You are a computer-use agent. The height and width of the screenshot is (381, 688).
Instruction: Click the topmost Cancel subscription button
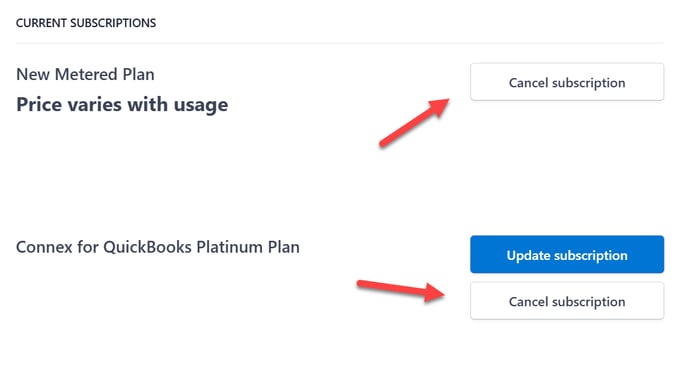click(567, 82)
